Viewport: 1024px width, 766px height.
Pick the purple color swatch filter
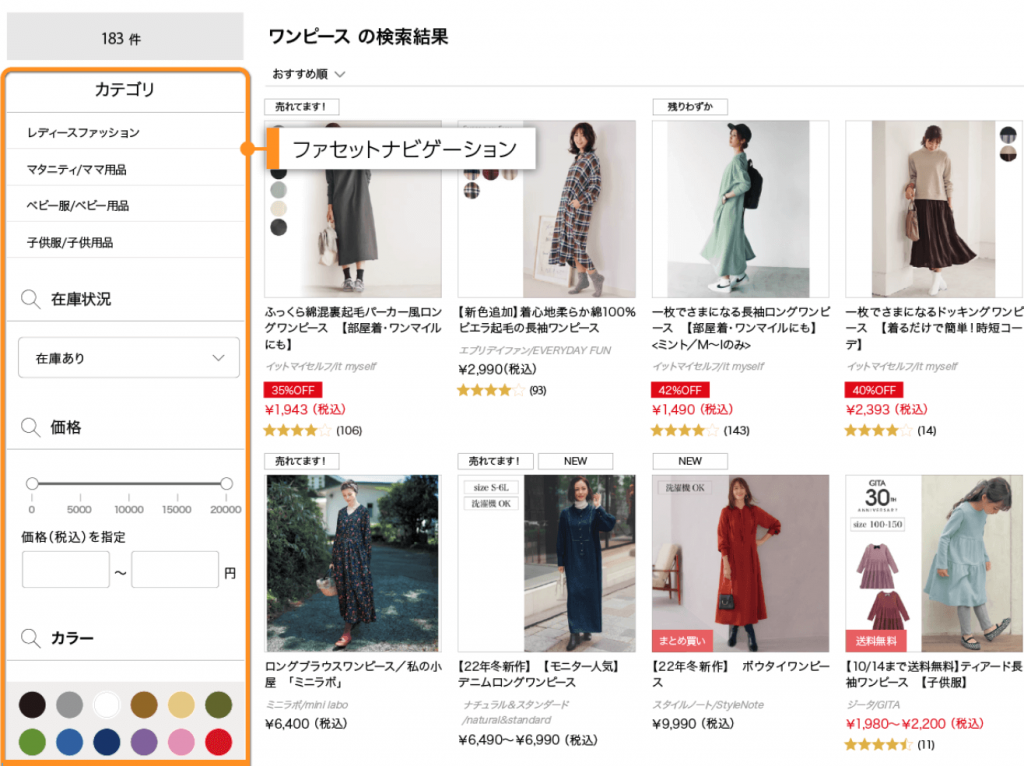144,742
